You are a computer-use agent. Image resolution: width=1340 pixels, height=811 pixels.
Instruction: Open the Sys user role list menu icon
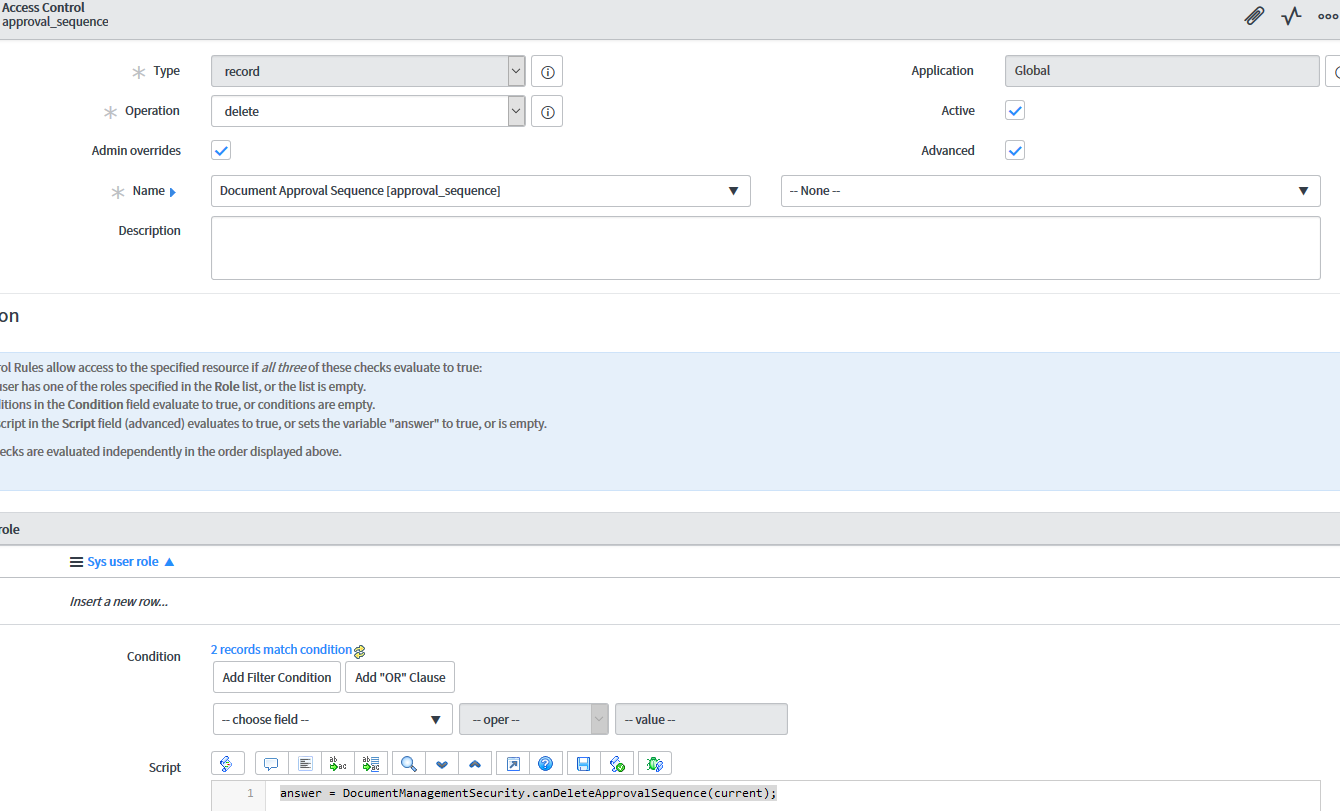76,561
